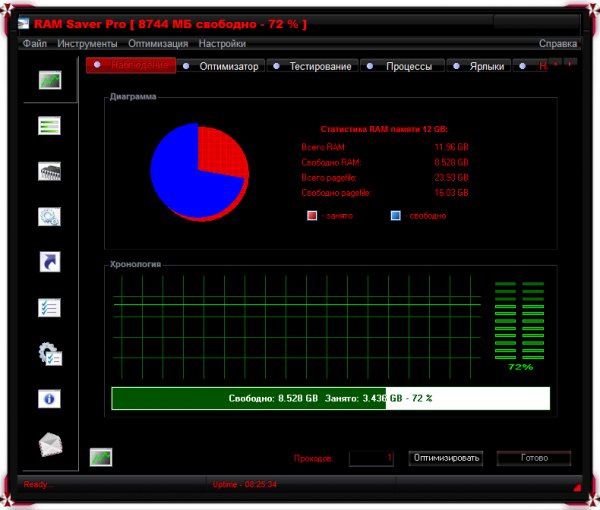This screenshot has width=600, height=510.
Task: Click the Свободно pagefile value 16.03 GB
Action: tap(452, 193)
